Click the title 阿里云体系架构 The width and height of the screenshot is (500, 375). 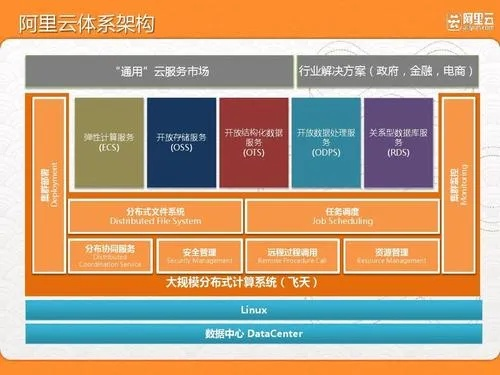87,24
